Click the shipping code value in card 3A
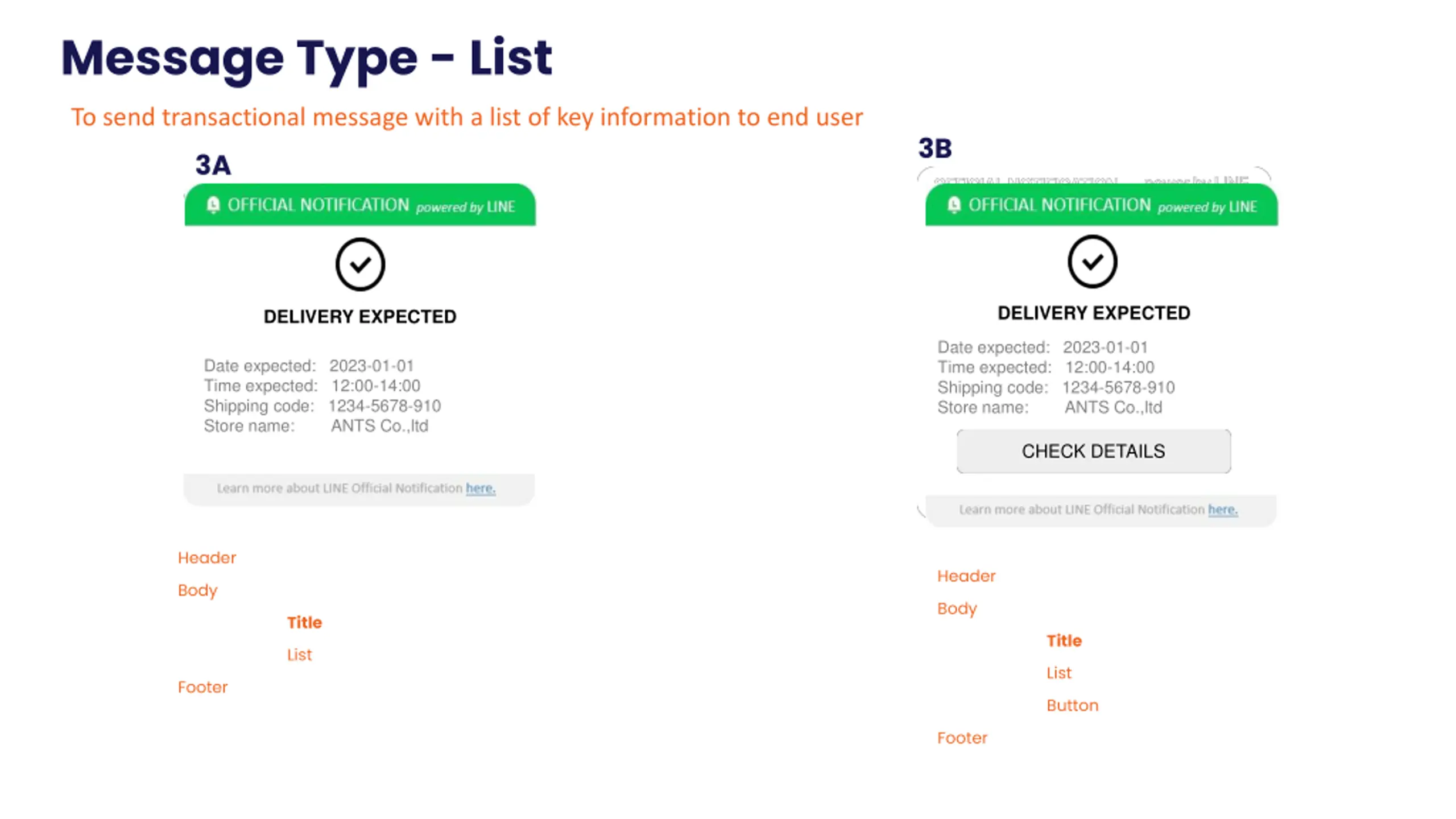 point(384,406)
